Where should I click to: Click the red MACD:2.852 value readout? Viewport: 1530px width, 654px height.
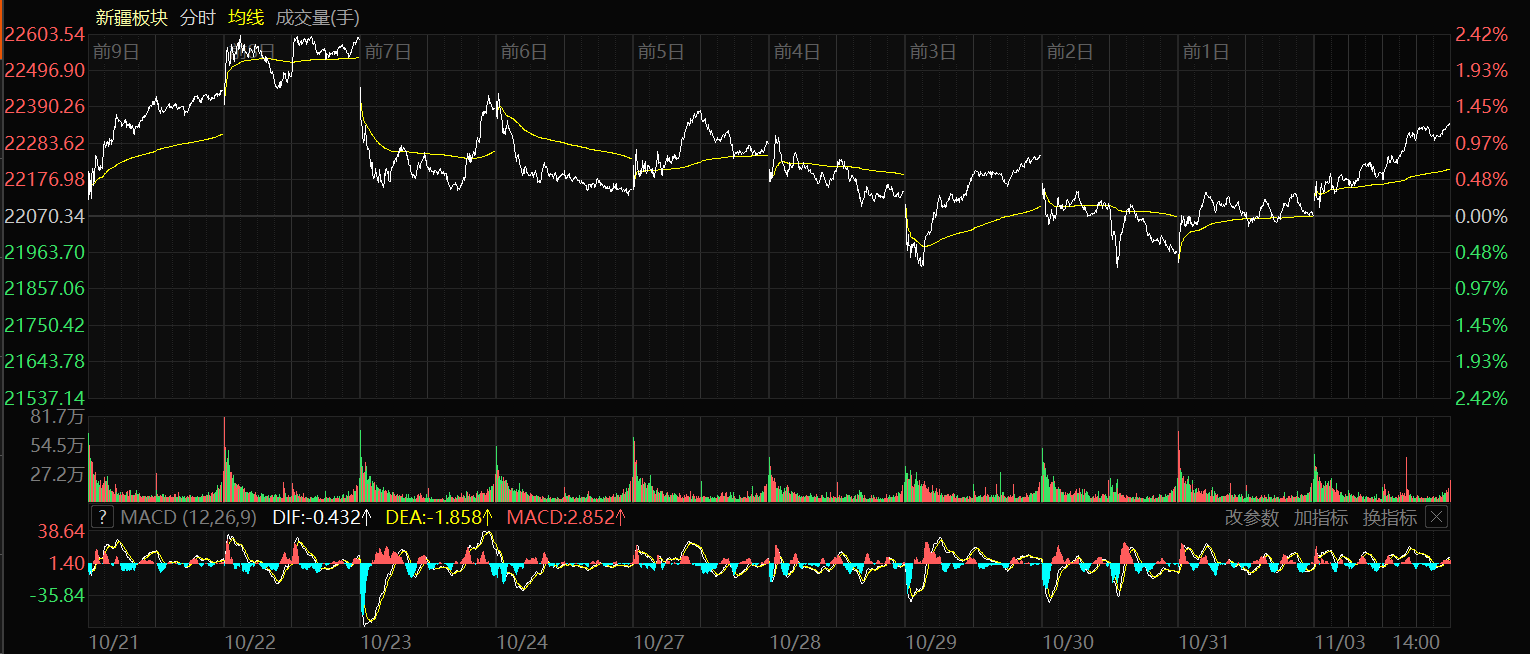point(566,517)
